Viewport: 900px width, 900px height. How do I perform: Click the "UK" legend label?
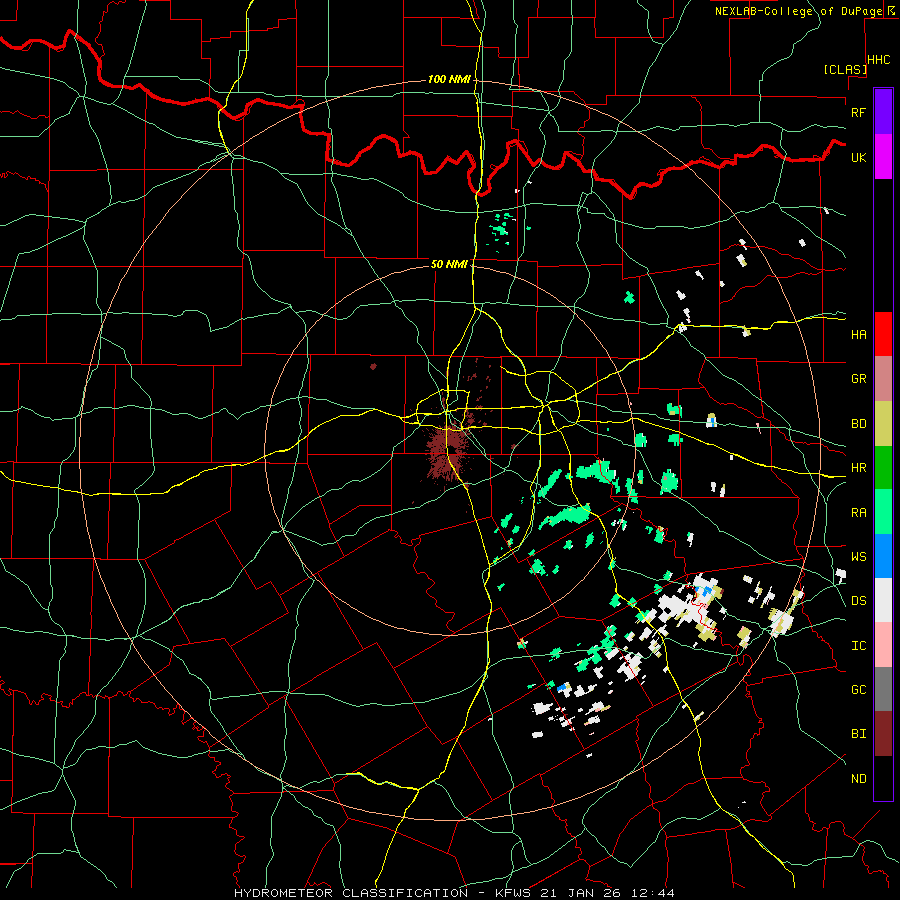[858, 157]
